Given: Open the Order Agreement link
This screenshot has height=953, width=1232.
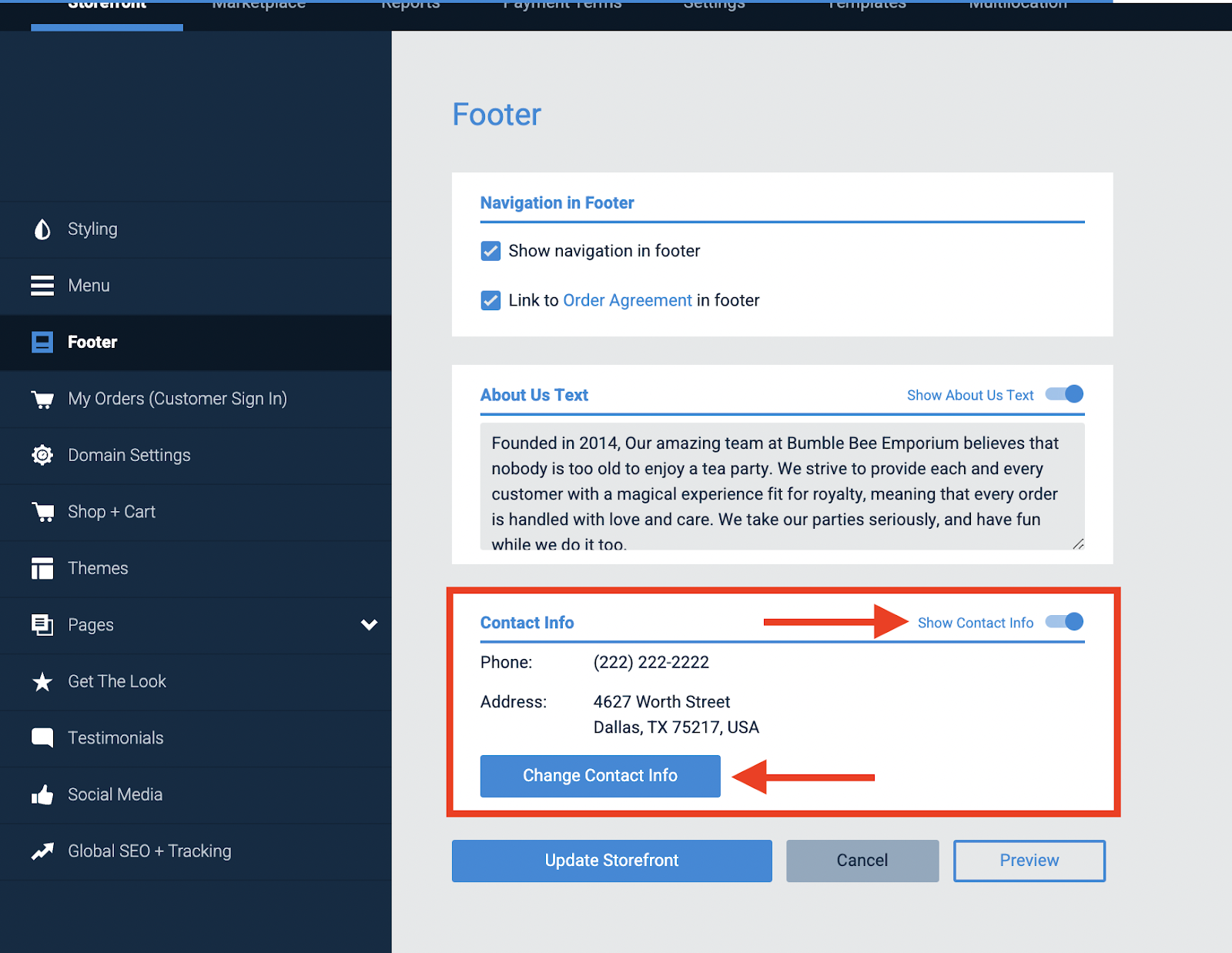Looking at the screenshot, I should pyautogui.click(x=627, y=300).
